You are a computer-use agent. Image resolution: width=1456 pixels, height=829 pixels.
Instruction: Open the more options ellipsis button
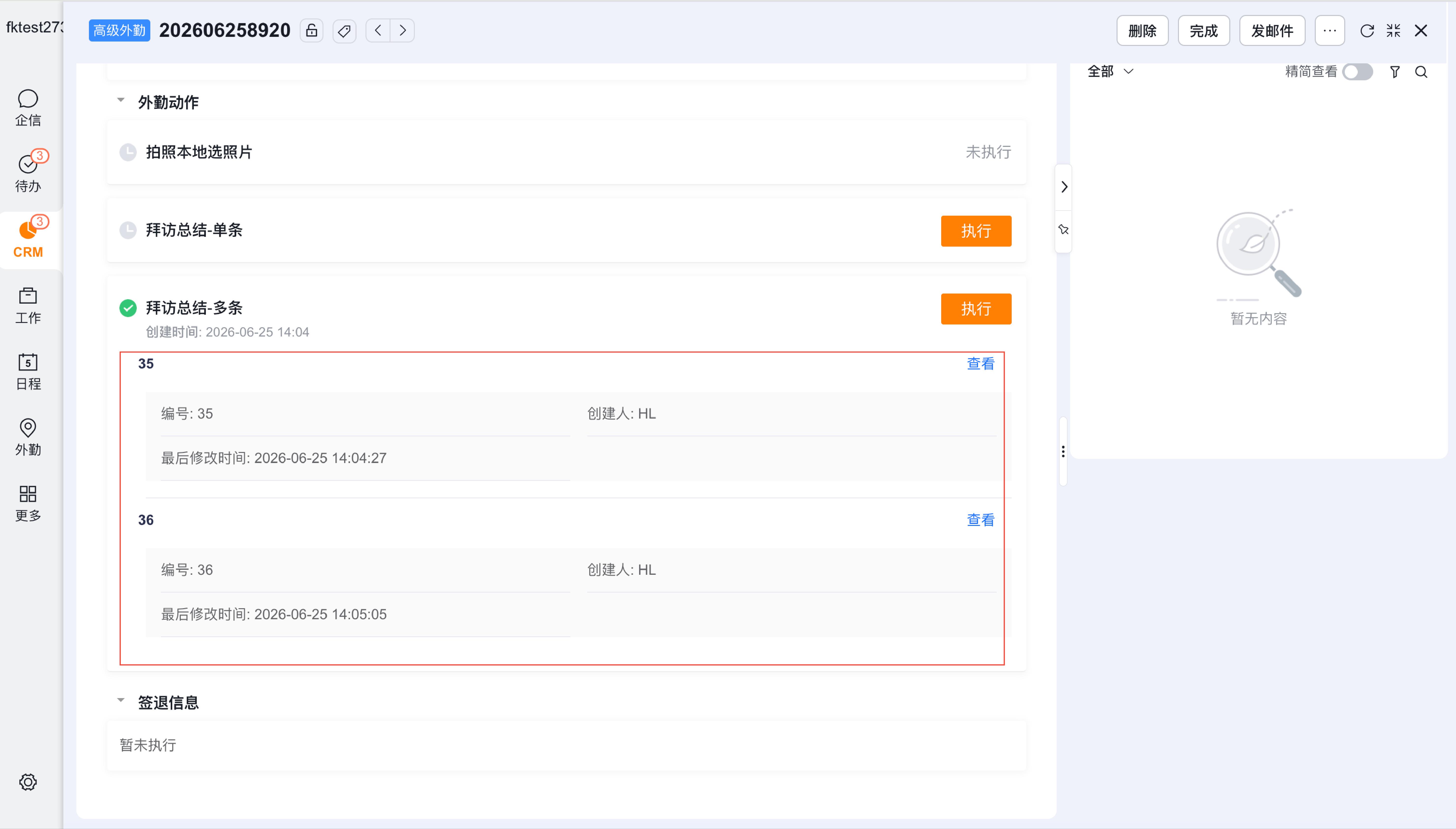coord(1330,31)
